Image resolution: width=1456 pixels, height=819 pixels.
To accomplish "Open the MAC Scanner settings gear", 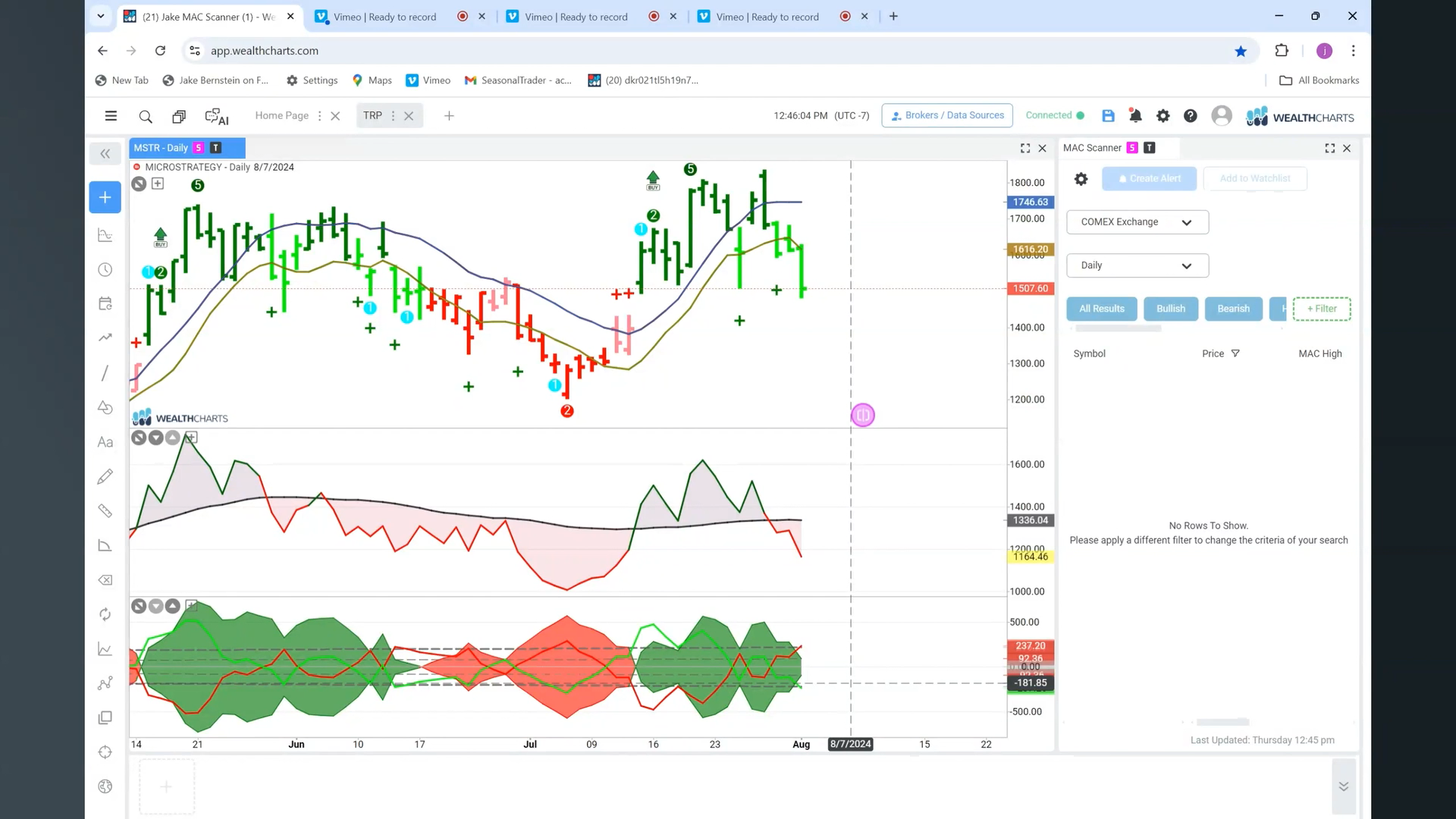I will 1081,179.
